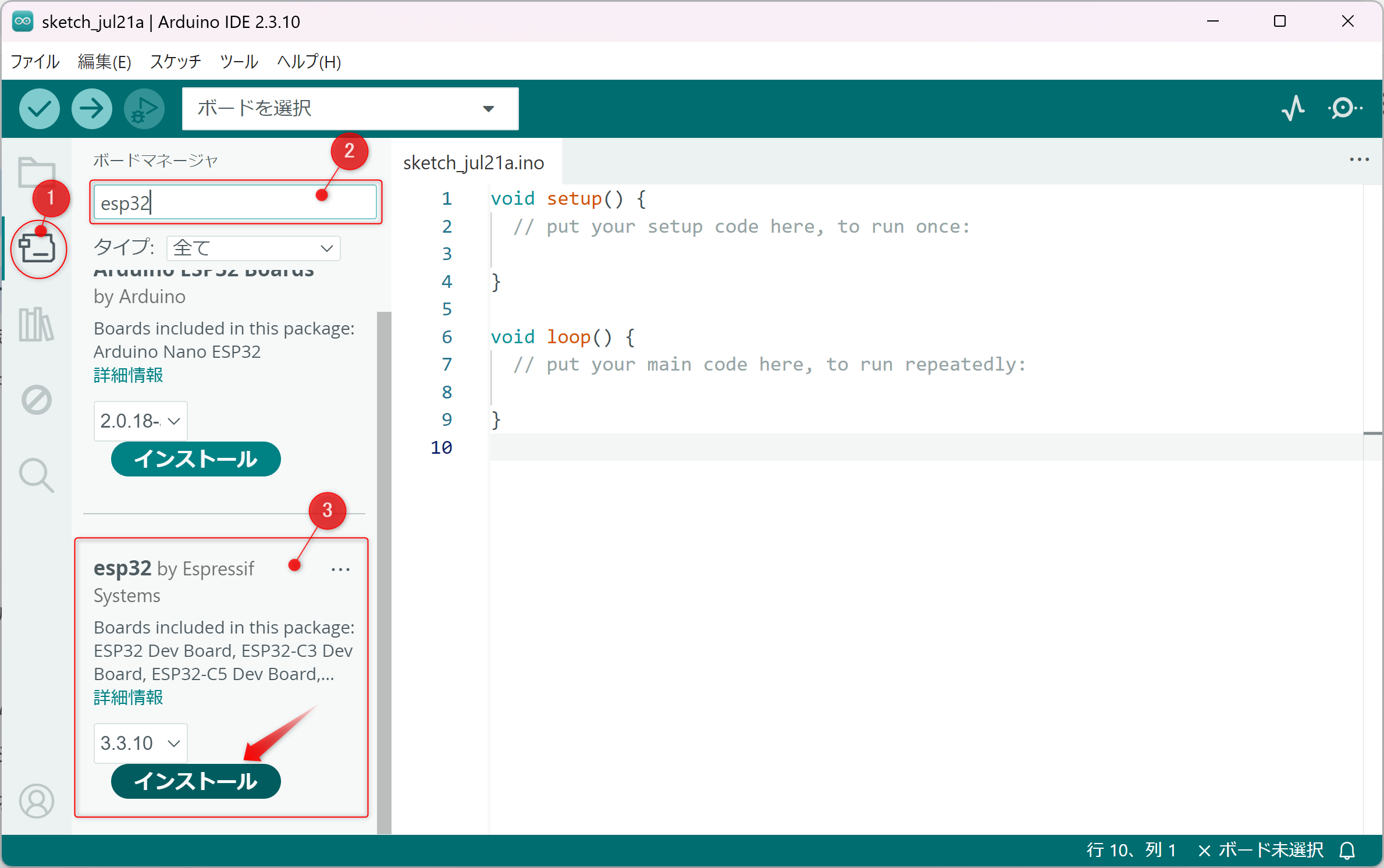Image resolution: width=1384 pixels, height=868 pixels.
Task: Open the Sketchbook folder panel
Action: tap(37, 173)
